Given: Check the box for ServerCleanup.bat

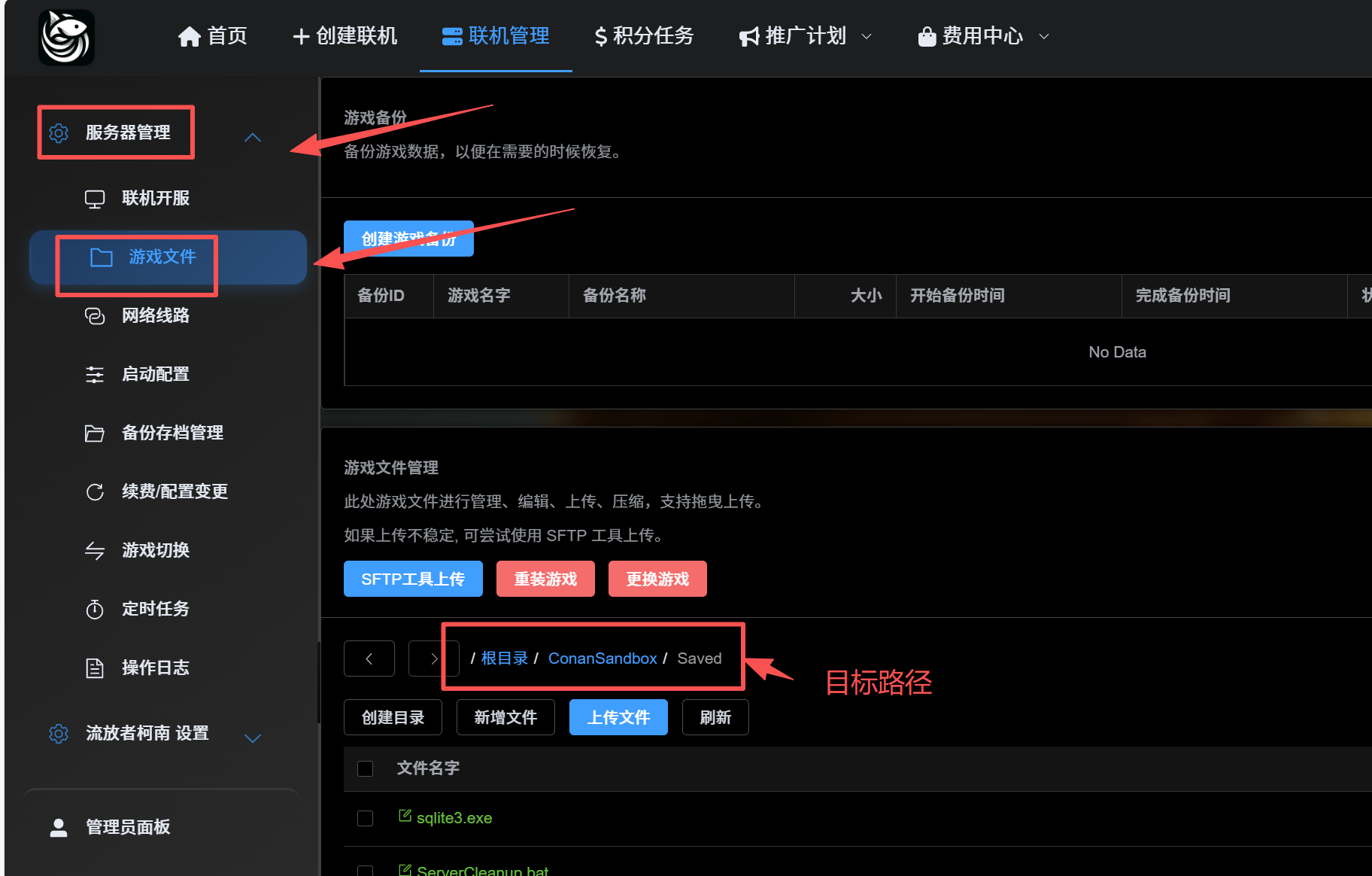Looking at the screenshot, I should click(365, 871).
